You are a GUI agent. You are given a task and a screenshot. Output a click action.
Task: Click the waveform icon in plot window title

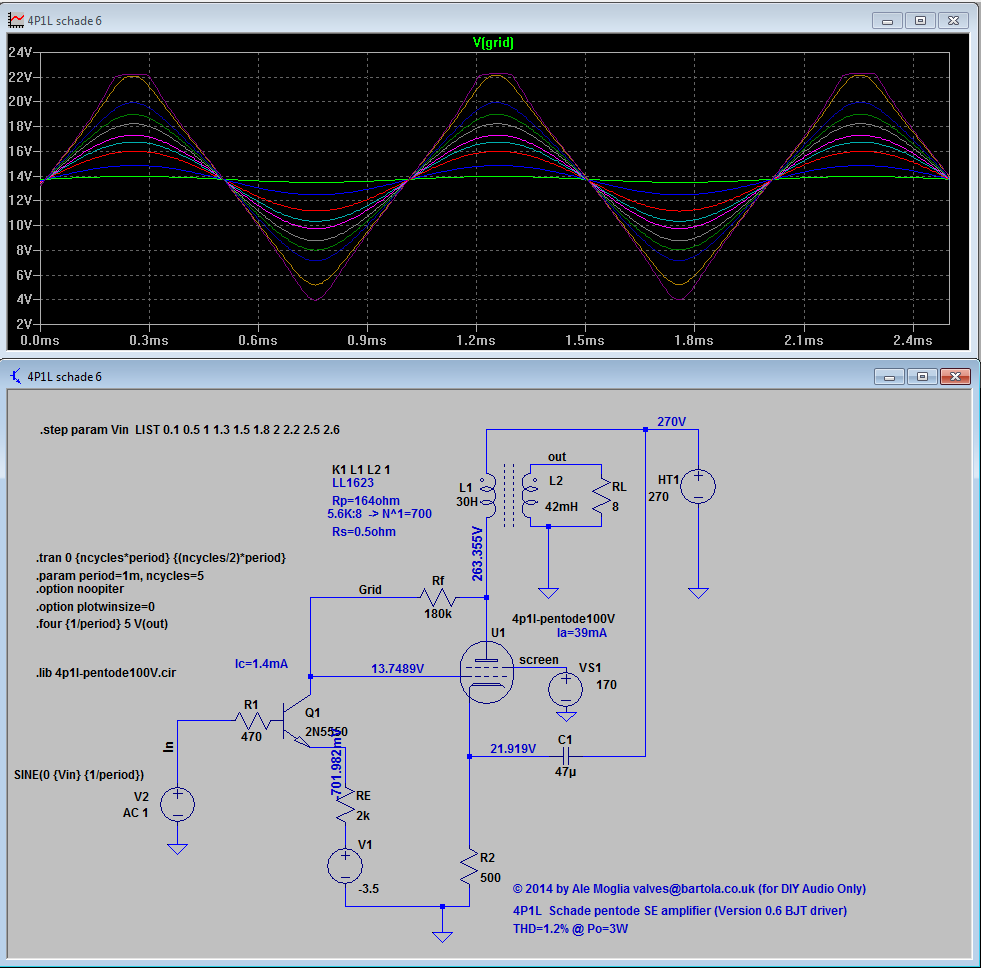click(x=16, y=20)
